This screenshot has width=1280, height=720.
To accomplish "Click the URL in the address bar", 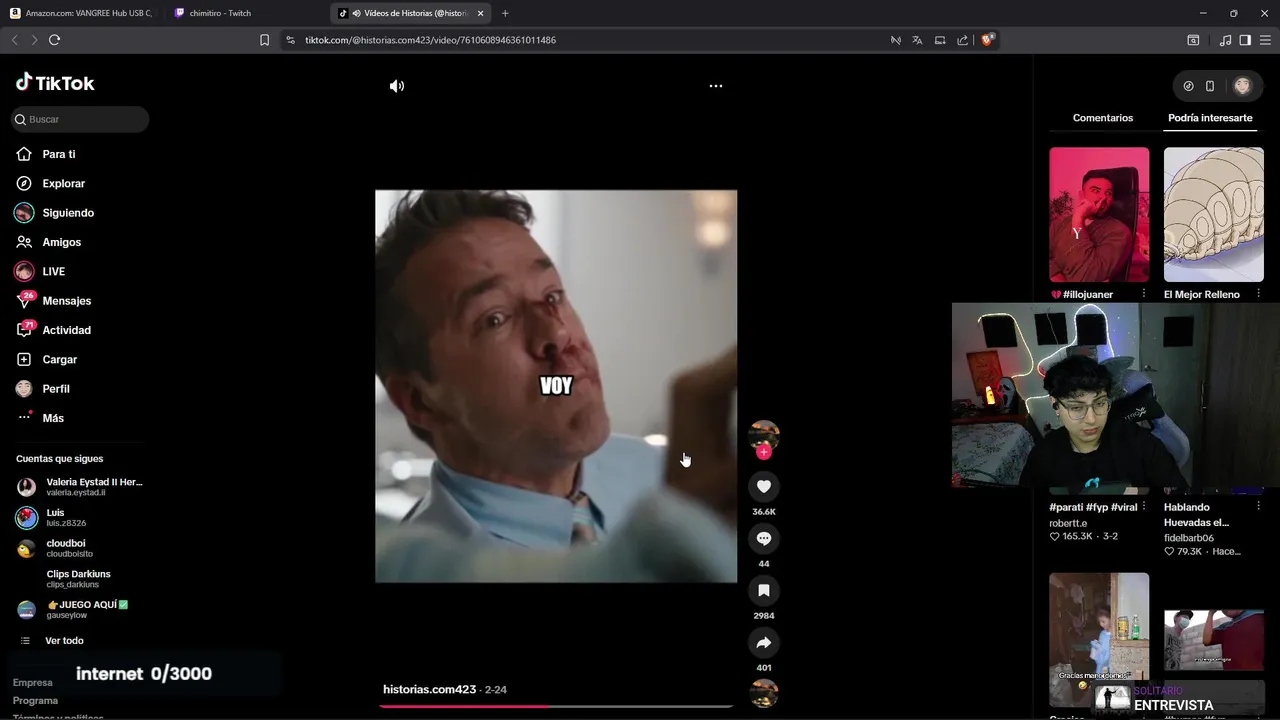I will click(430, 40).
